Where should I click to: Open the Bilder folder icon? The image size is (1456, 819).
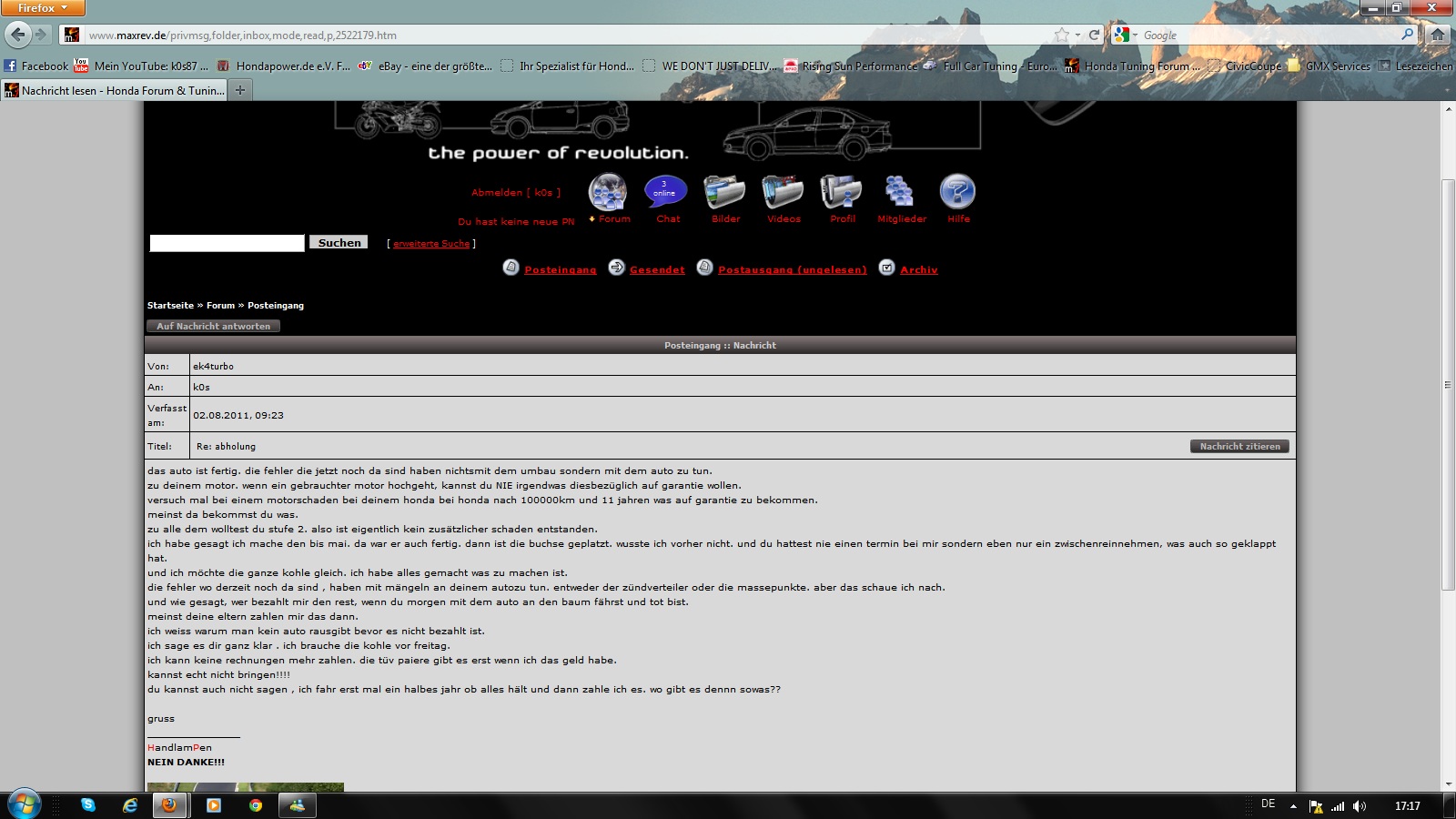point(724,192)
